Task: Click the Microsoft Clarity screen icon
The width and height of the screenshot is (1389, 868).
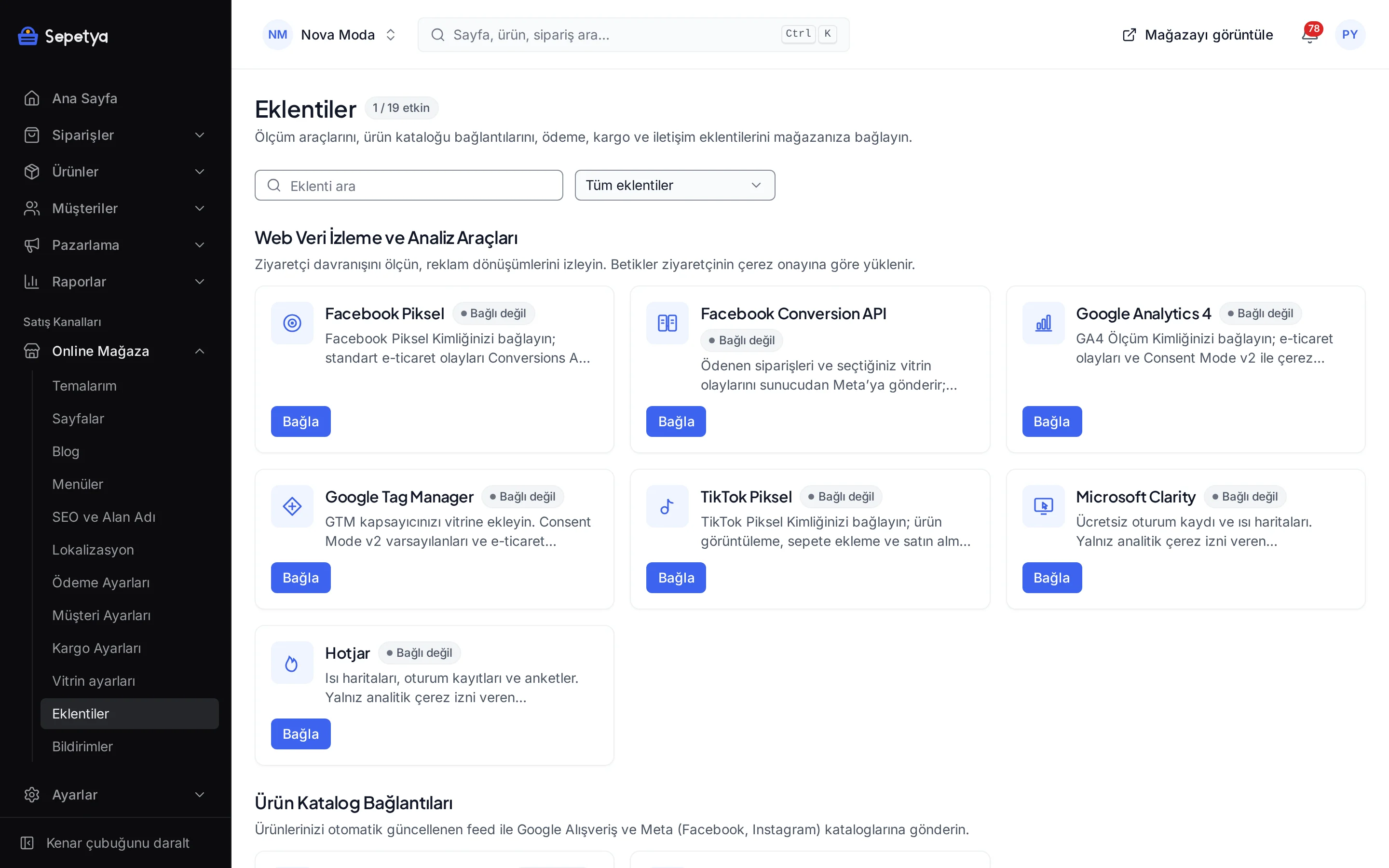Action: pos(1044,506)
